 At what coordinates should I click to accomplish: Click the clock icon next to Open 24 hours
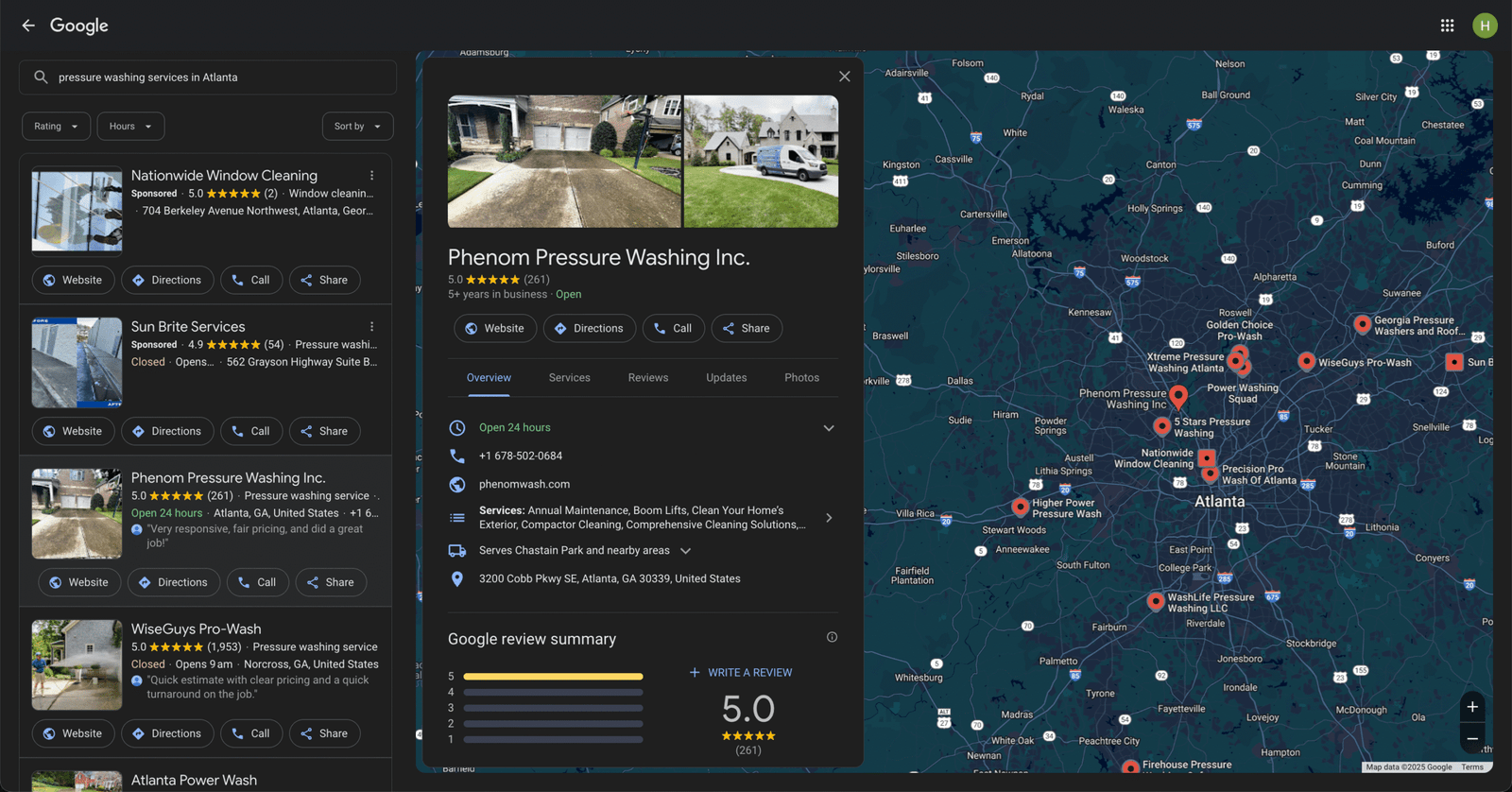[x=457, y=427]
